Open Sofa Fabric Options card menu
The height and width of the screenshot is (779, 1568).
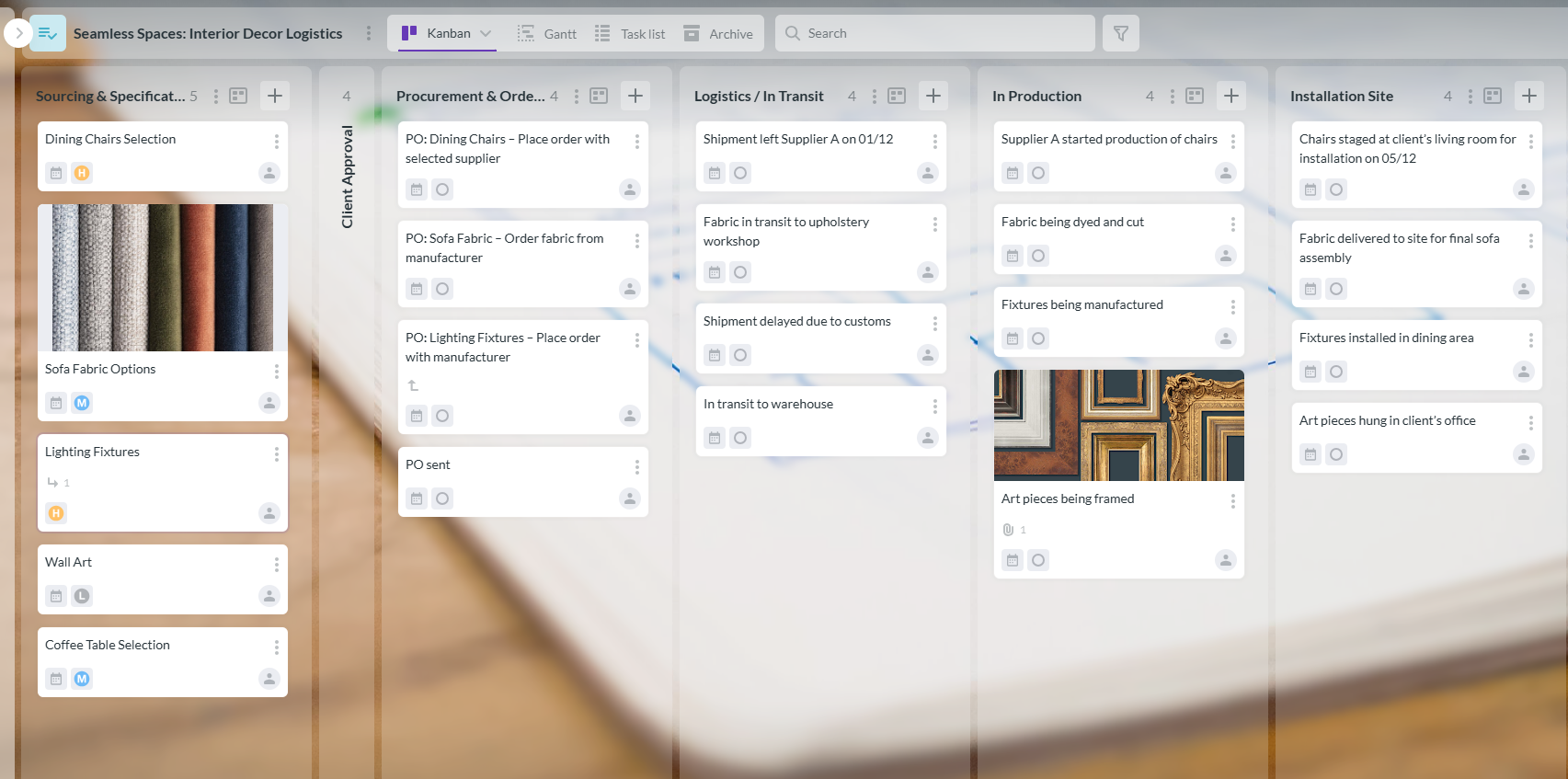[277, 371]
